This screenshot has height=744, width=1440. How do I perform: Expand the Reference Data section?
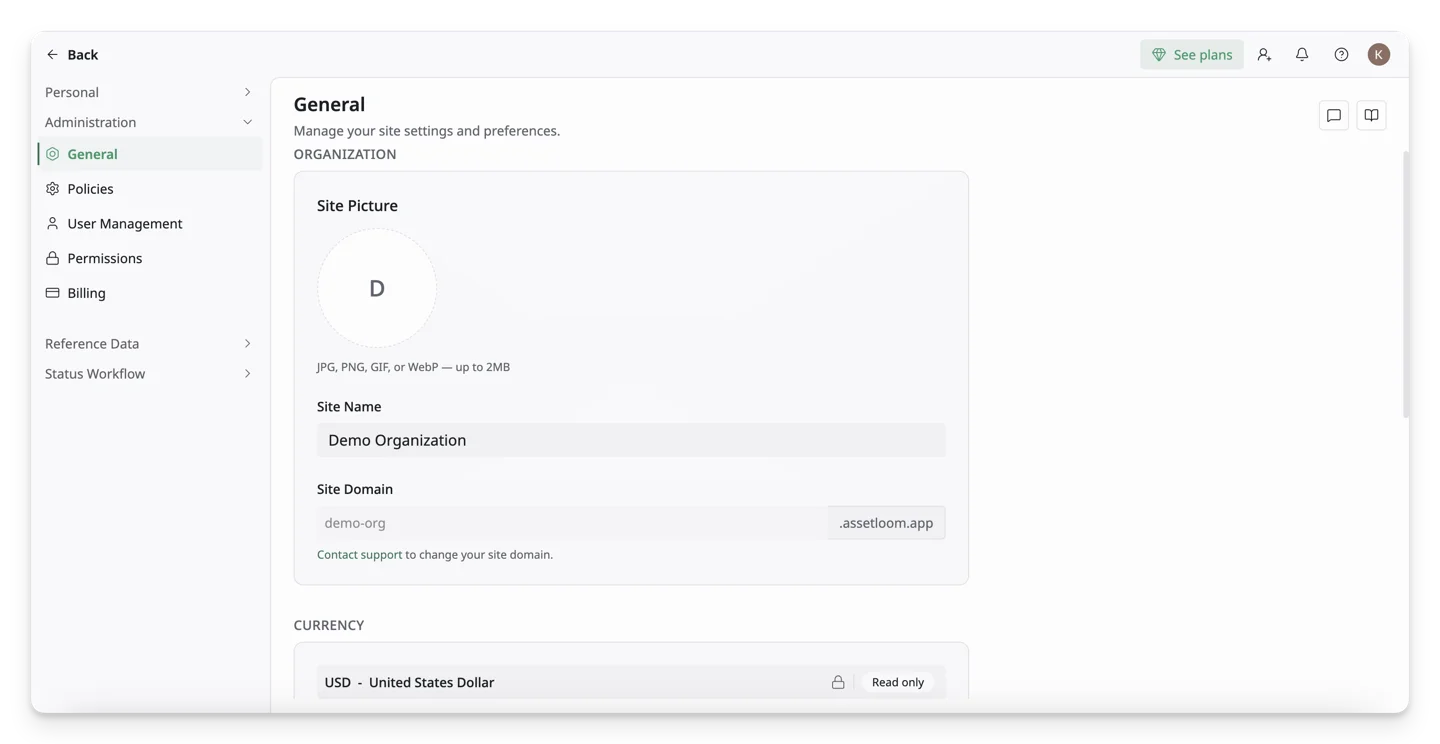pos(148,343)
